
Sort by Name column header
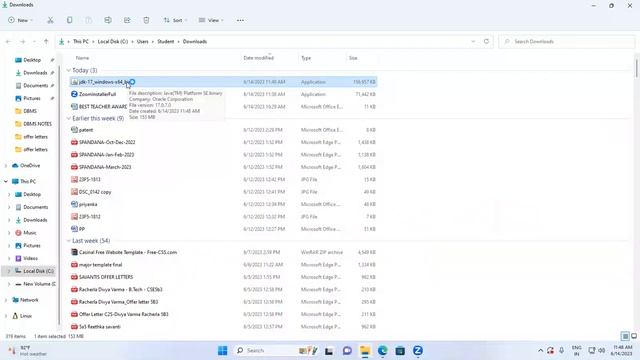pos(82,58)
